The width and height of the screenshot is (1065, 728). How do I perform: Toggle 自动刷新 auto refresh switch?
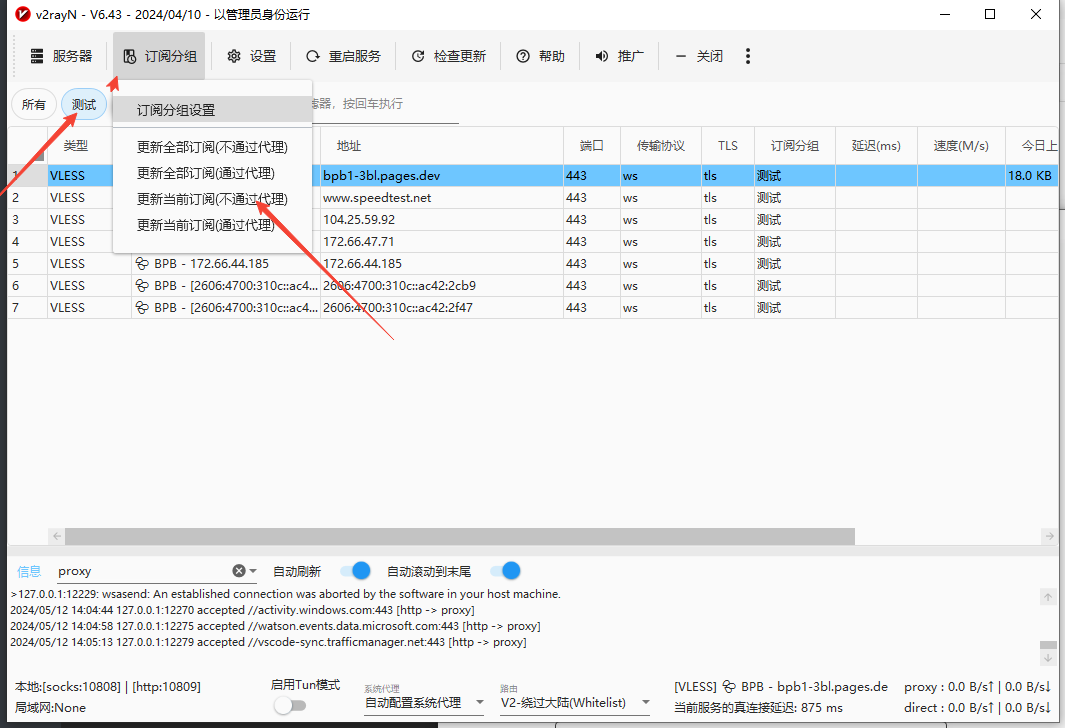point(355,571)
